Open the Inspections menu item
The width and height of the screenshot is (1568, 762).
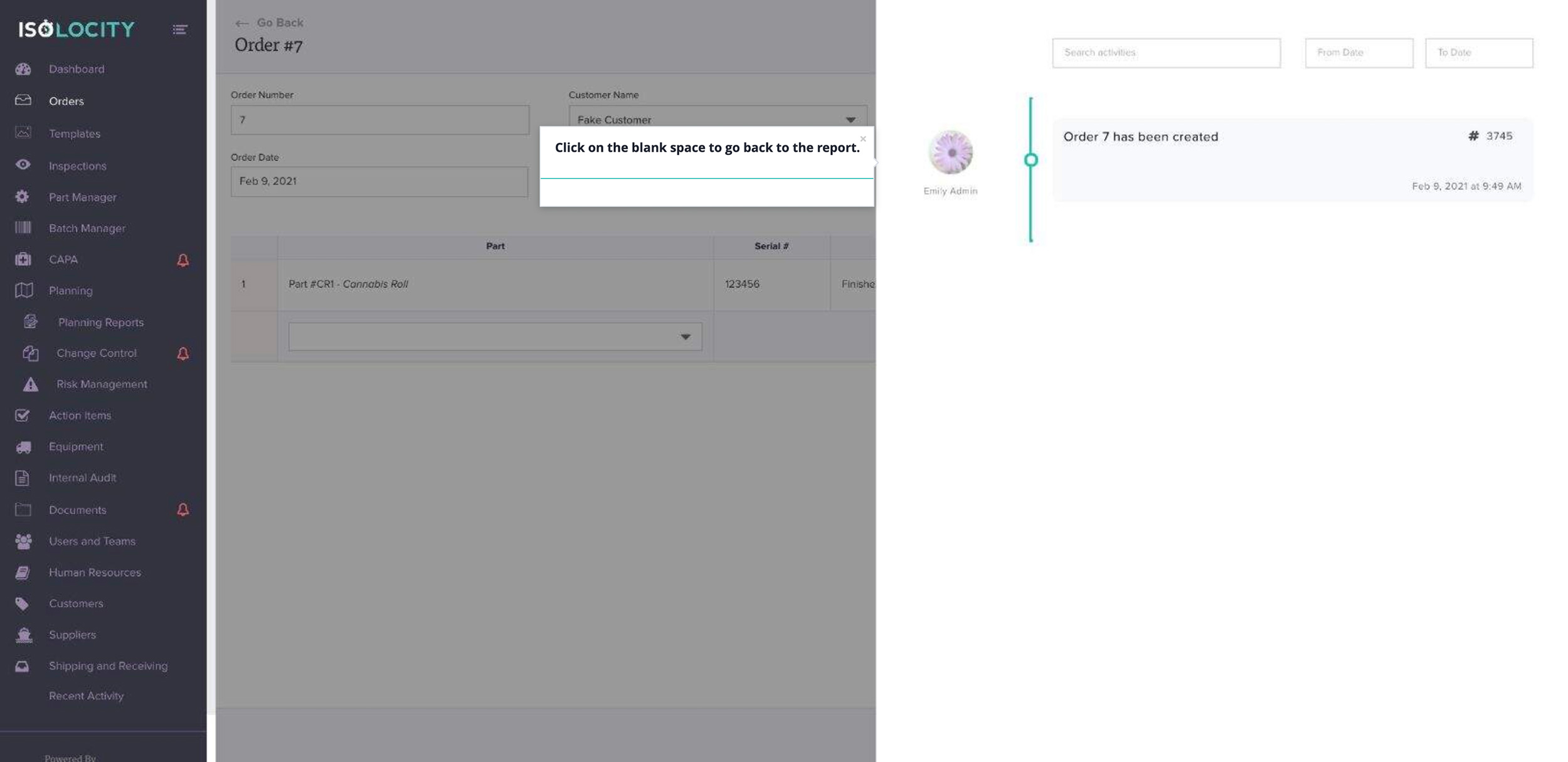pos(78,166)
